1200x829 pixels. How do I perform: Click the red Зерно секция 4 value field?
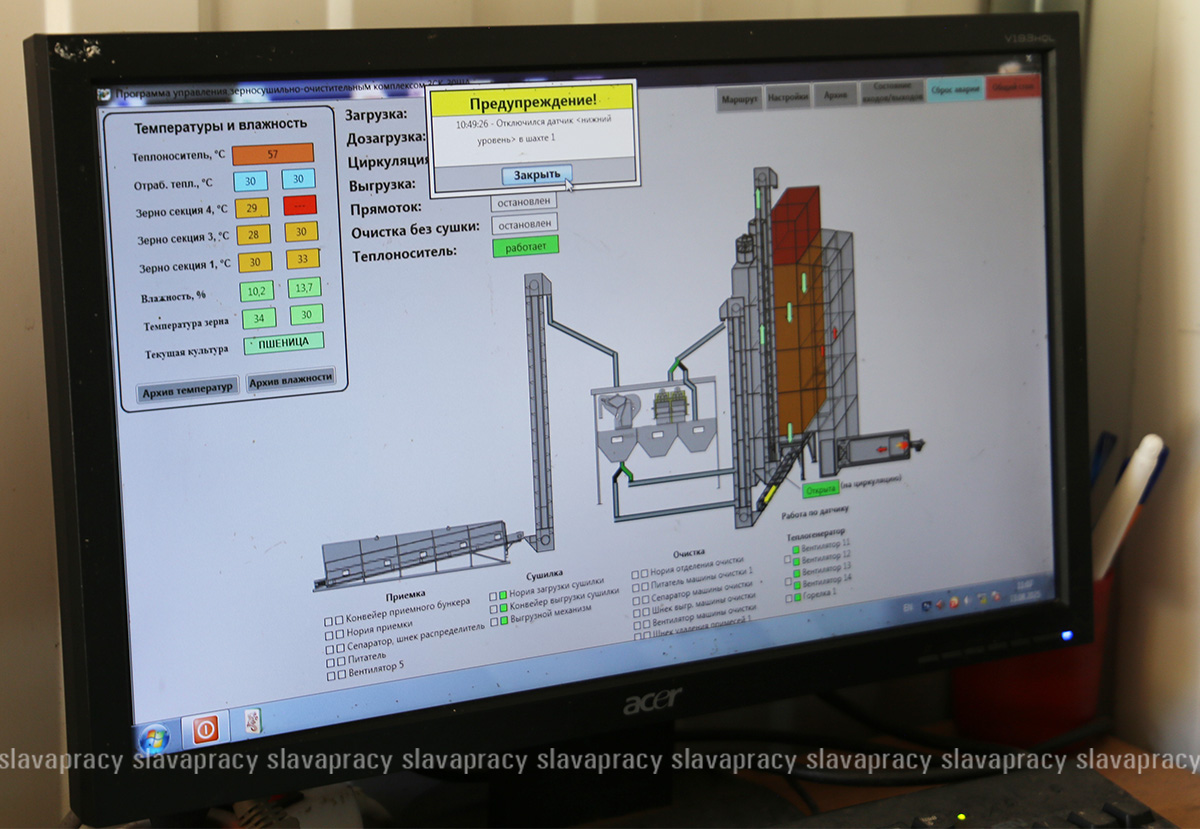click(x=299, y=205)
